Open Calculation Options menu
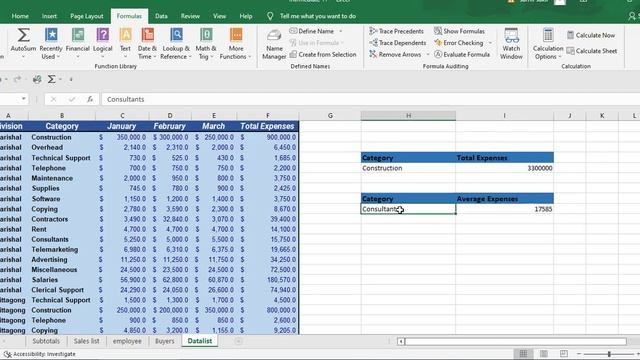This screenshot has width=640, height=360. tap(548, 44)
